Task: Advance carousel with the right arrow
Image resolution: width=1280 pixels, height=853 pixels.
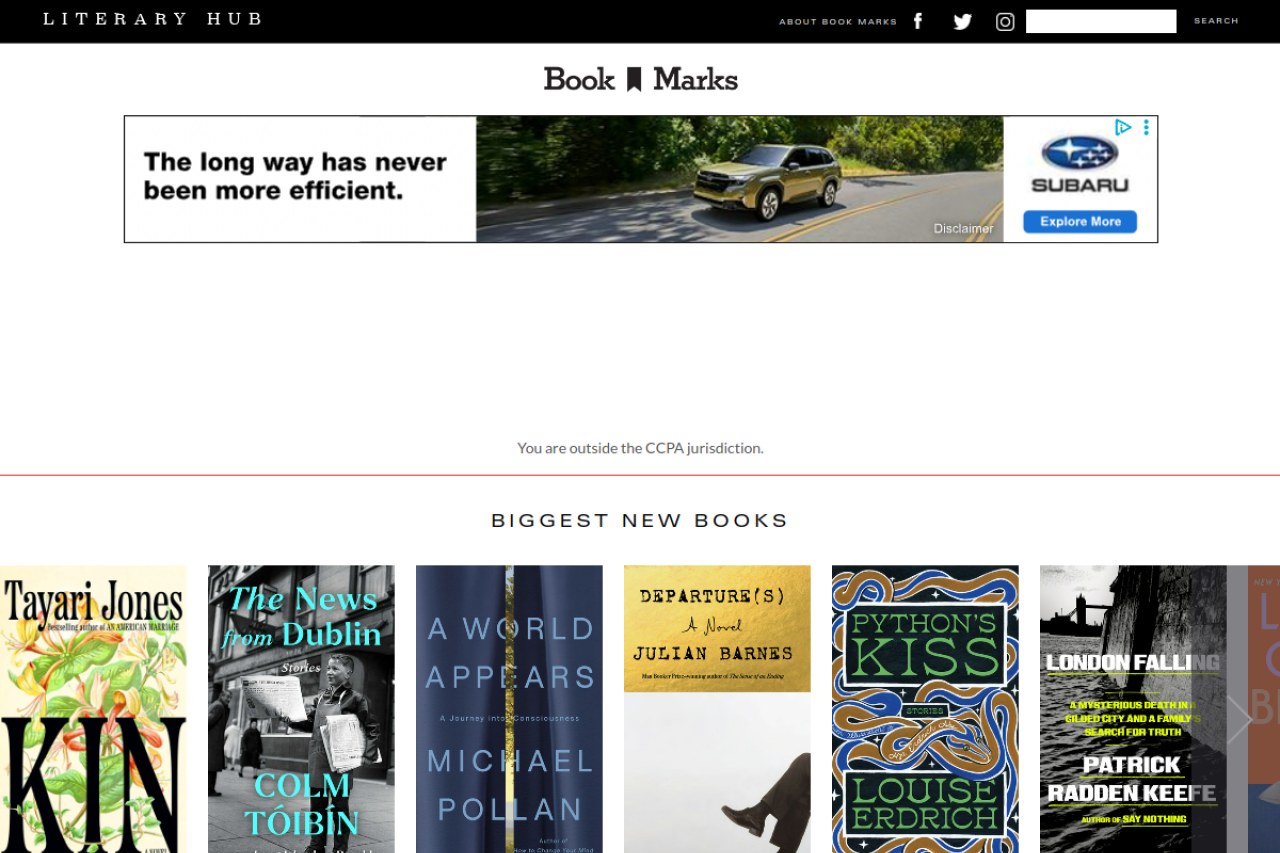Action: pyautogui.click(x=1239, y=718)
